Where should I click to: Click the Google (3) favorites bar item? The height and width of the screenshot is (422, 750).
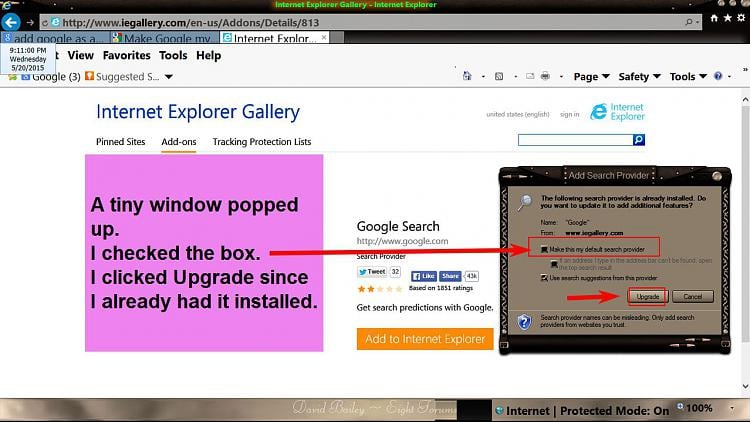(51, 77)
